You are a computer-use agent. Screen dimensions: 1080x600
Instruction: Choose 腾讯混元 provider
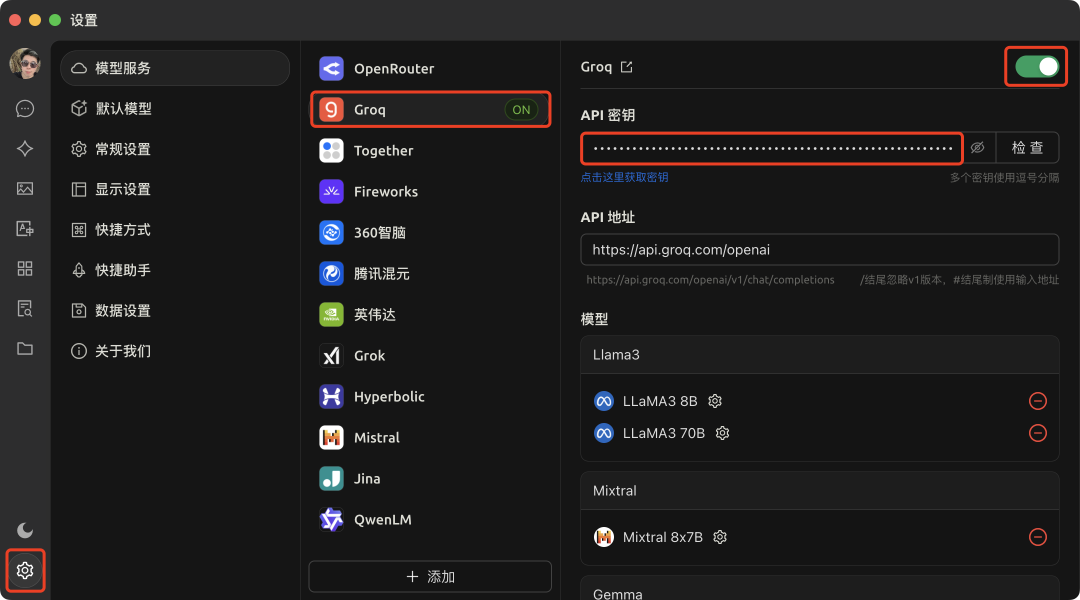[430, 273]
